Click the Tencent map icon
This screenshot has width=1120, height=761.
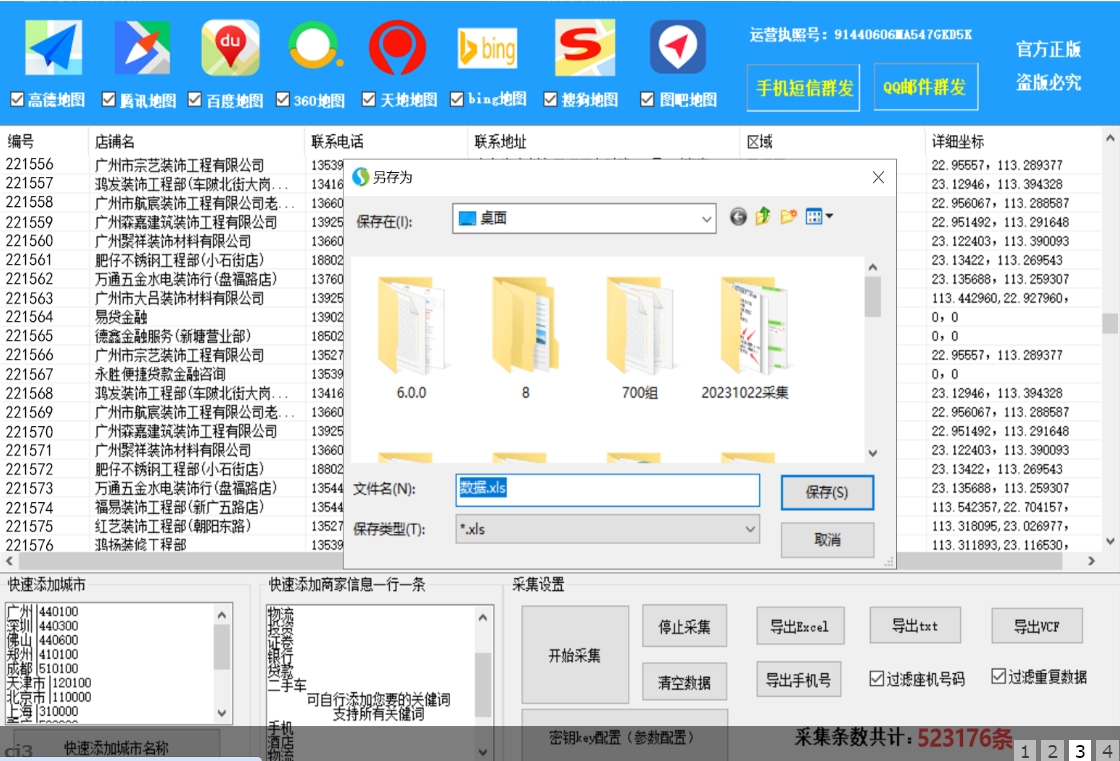tap(142, 48)
